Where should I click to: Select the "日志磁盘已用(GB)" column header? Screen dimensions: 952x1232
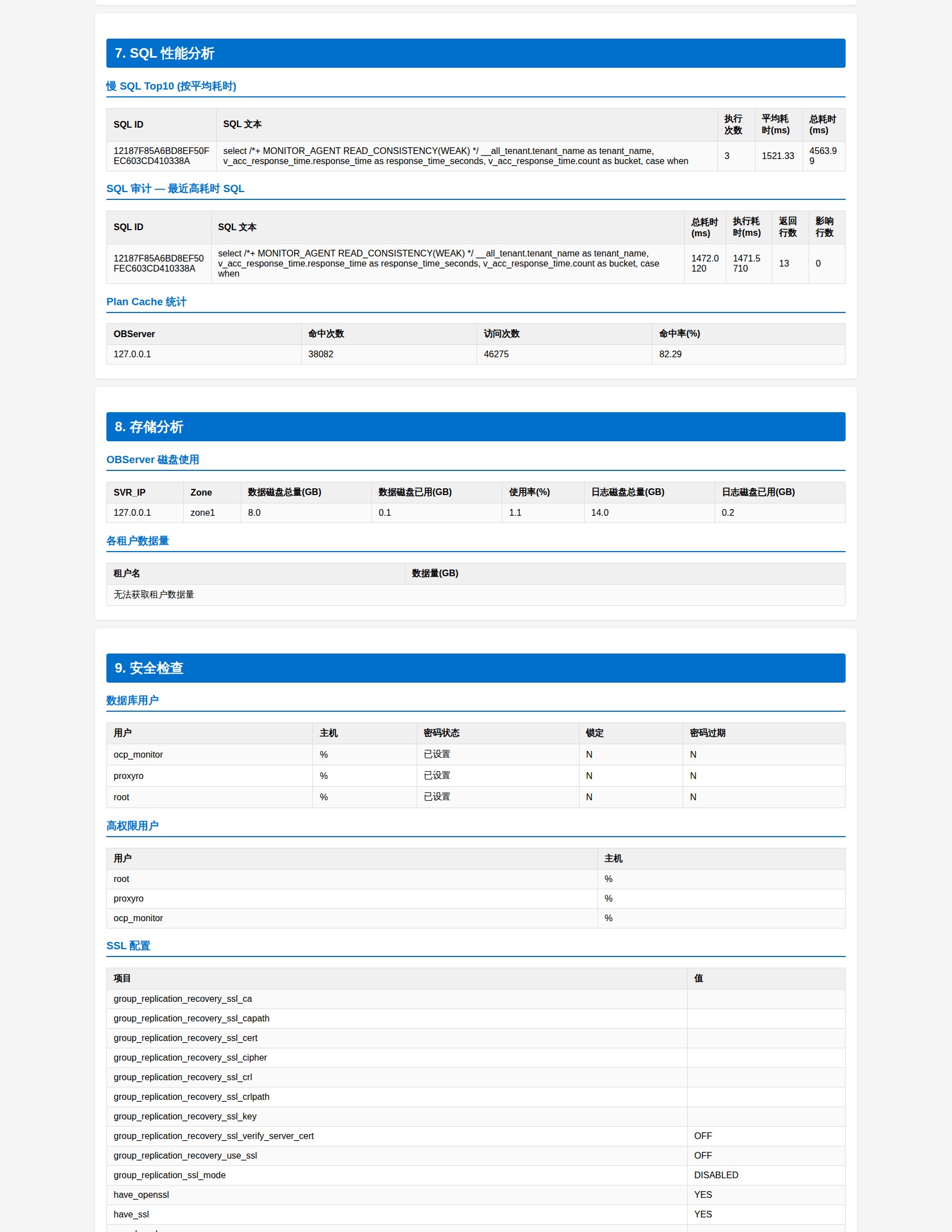(780, 492)
